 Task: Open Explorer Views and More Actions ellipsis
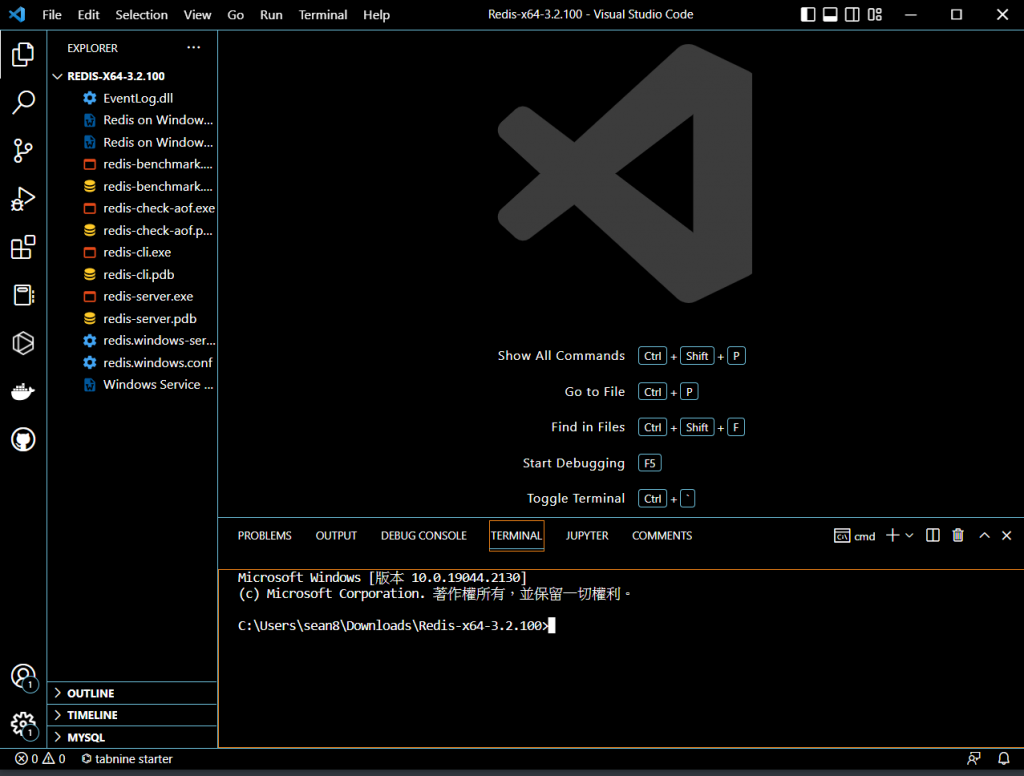coord(193,48)
